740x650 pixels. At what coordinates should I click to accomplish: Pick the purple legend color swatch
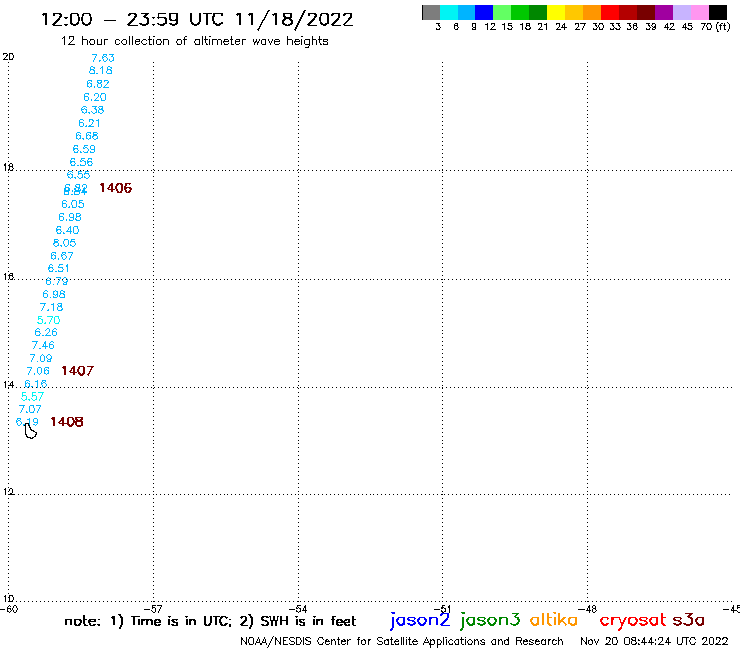coord(664,12)
